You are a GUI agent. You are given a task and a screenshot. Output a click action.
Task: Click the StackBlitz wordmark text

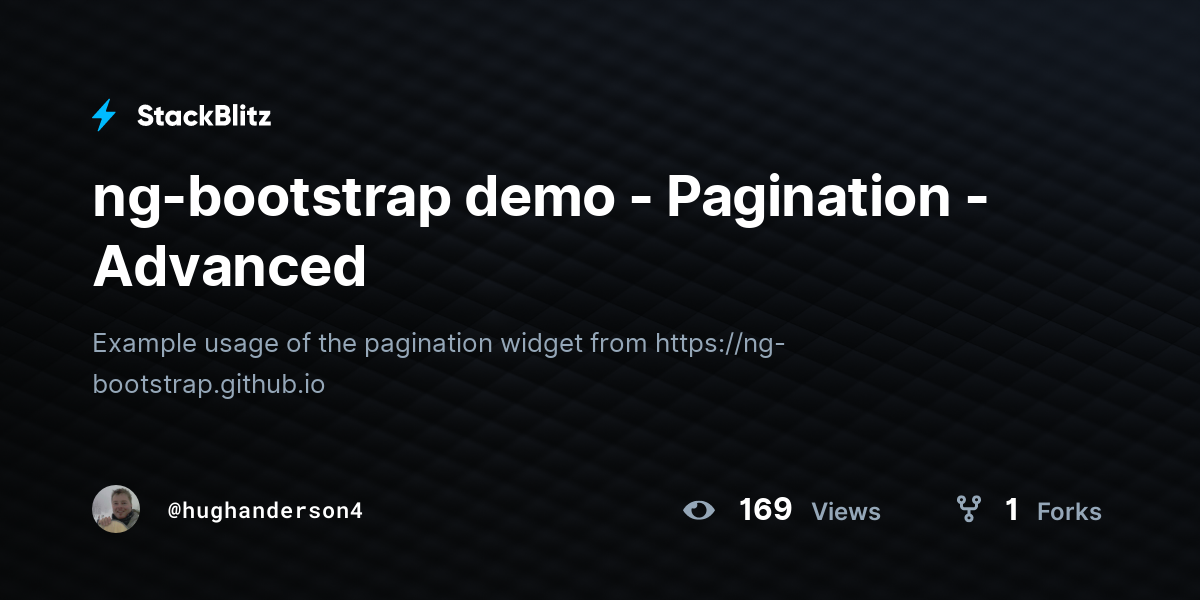coord(204,116)
